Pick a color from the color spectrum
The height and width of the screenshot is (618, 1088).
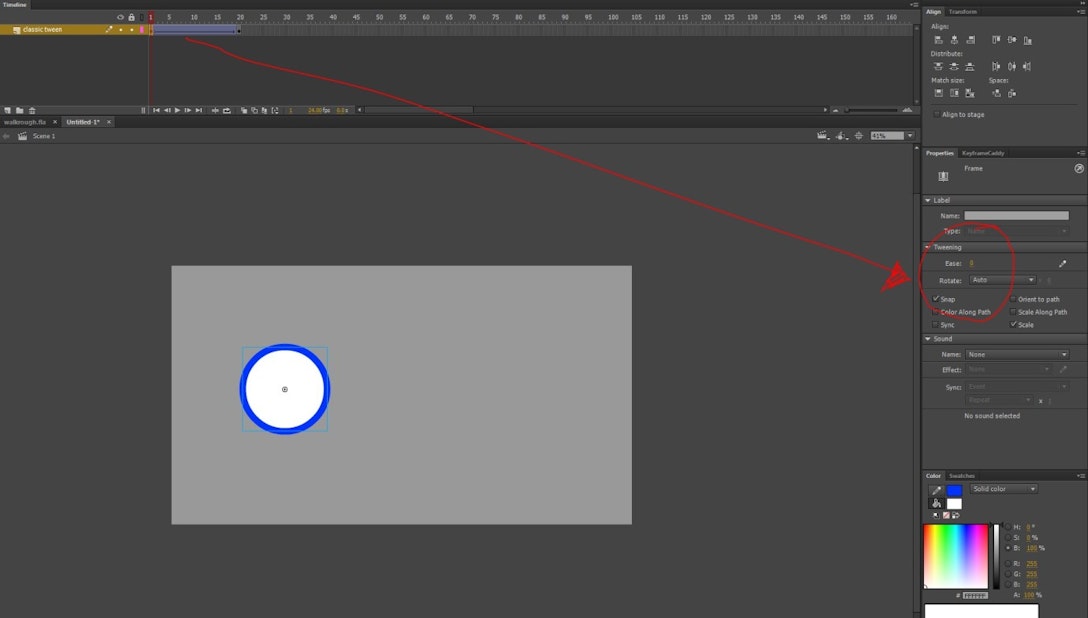point(956,555)
